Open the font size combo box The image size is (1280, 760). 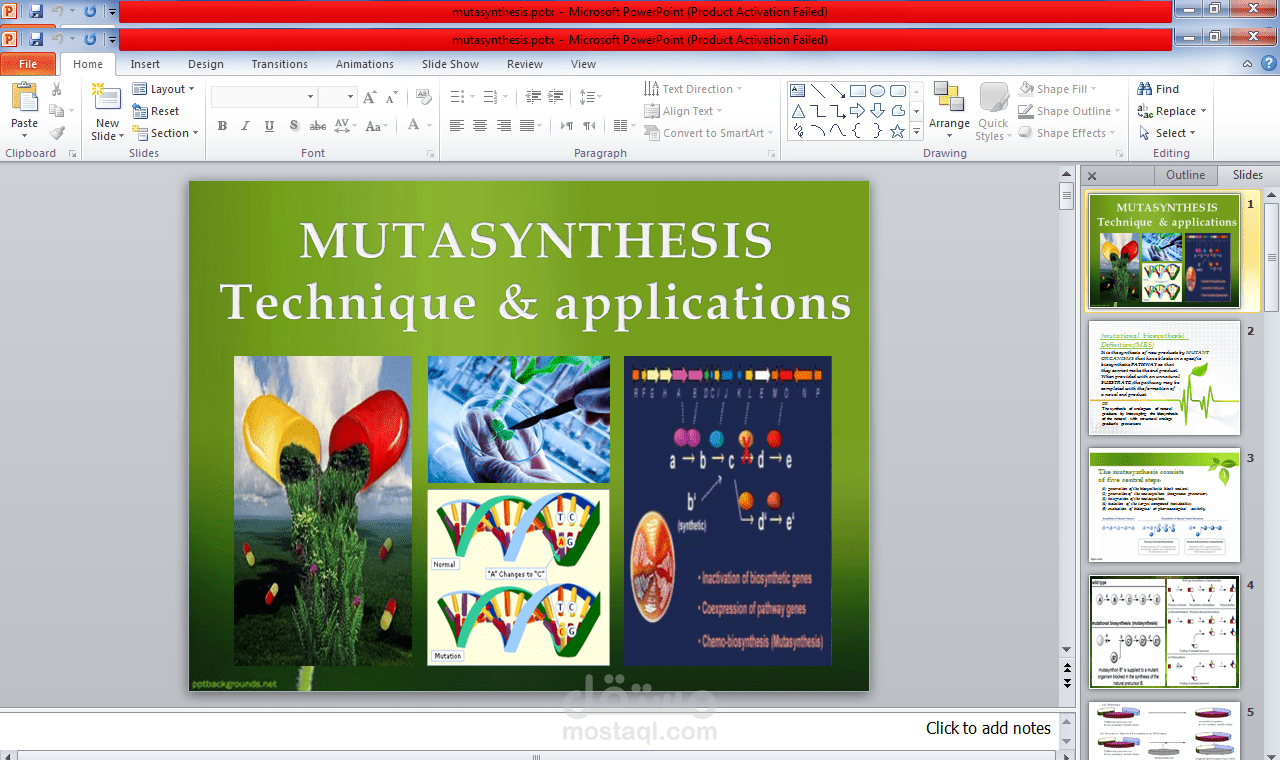pos(338,97)
